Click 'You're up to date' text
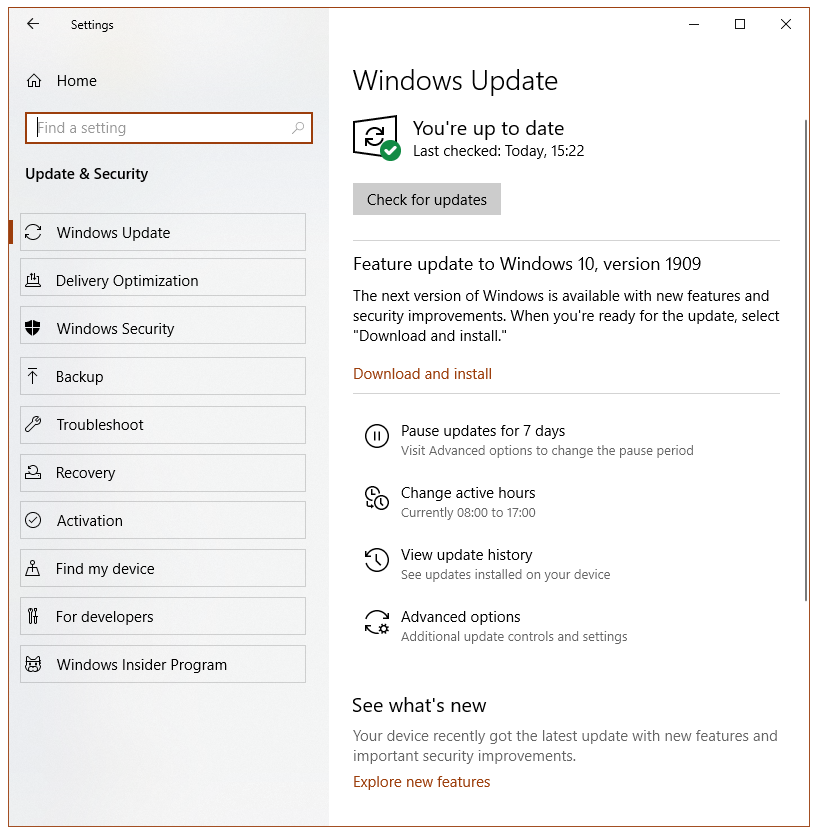 (488, 128)
